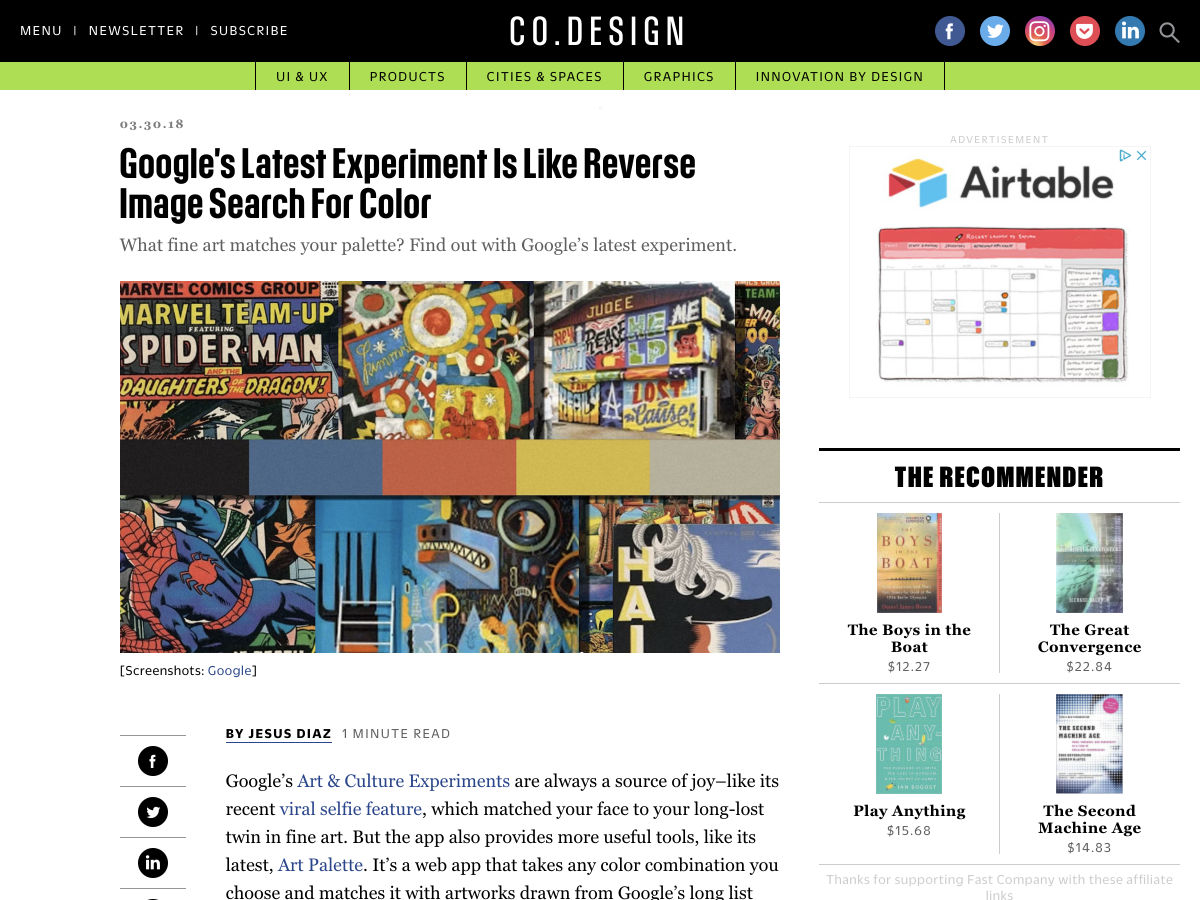Go to INNOVATION BY DESIGN section
This screenshot has width=1200, height=900.
pos(840,76)
